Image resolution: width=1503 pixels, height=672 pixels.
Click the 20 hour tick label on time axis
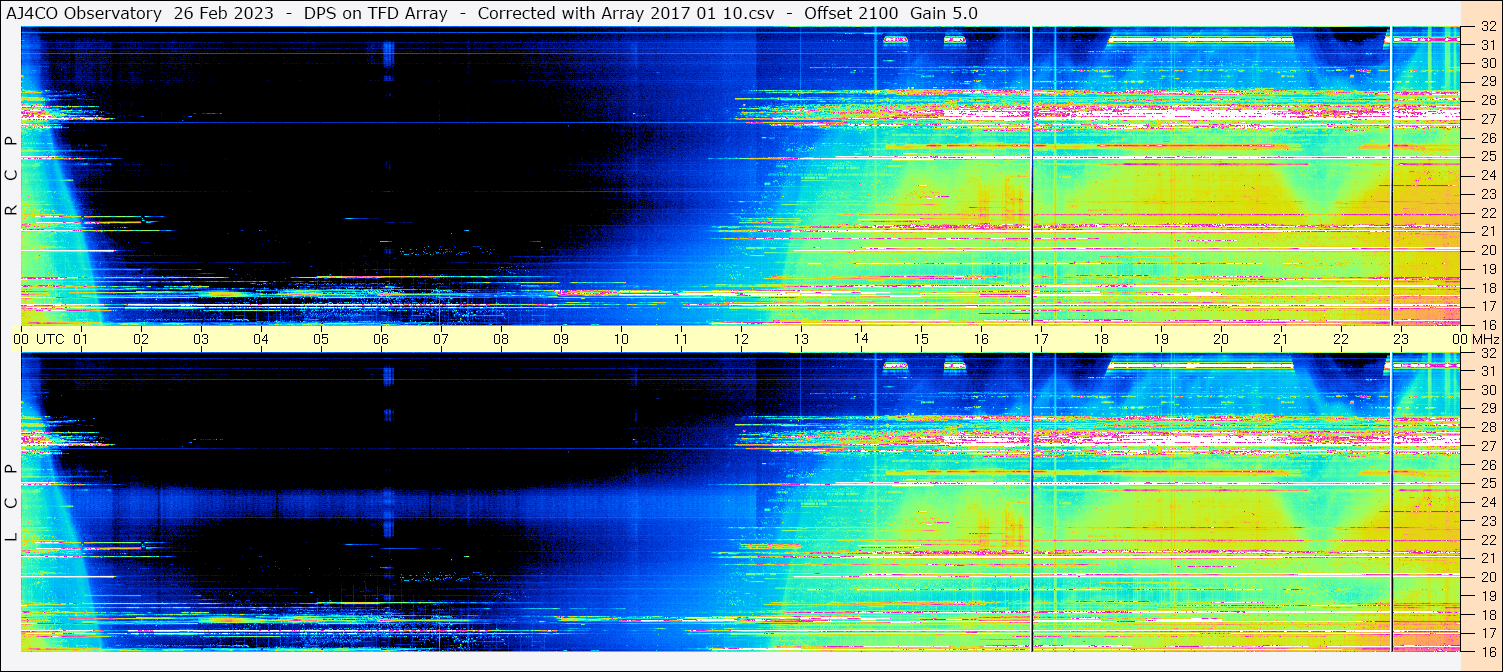(x=1221, y=339)
